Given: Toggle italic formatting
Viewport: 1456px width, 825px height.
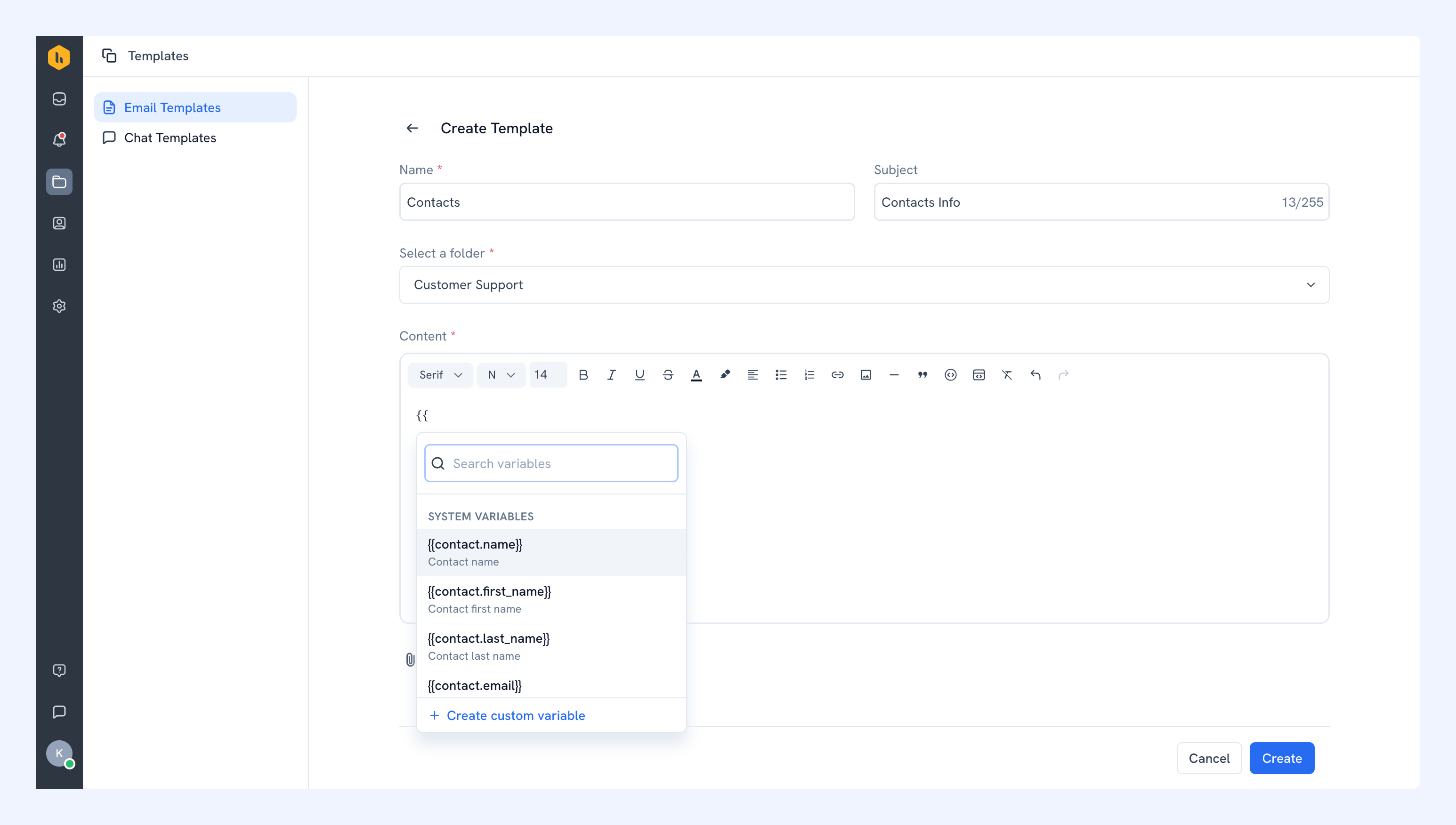Looking at the screenshot, I should click(611, 374).
